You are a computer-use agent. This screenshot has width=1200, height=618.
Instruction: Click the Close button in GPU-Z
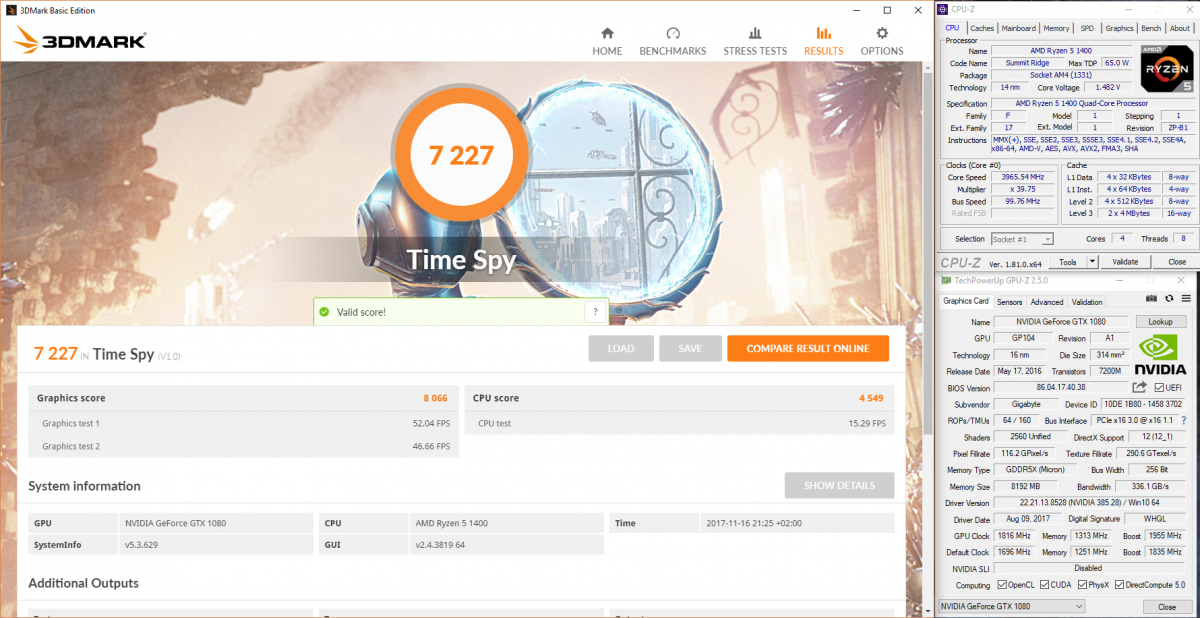(1167, 607)
